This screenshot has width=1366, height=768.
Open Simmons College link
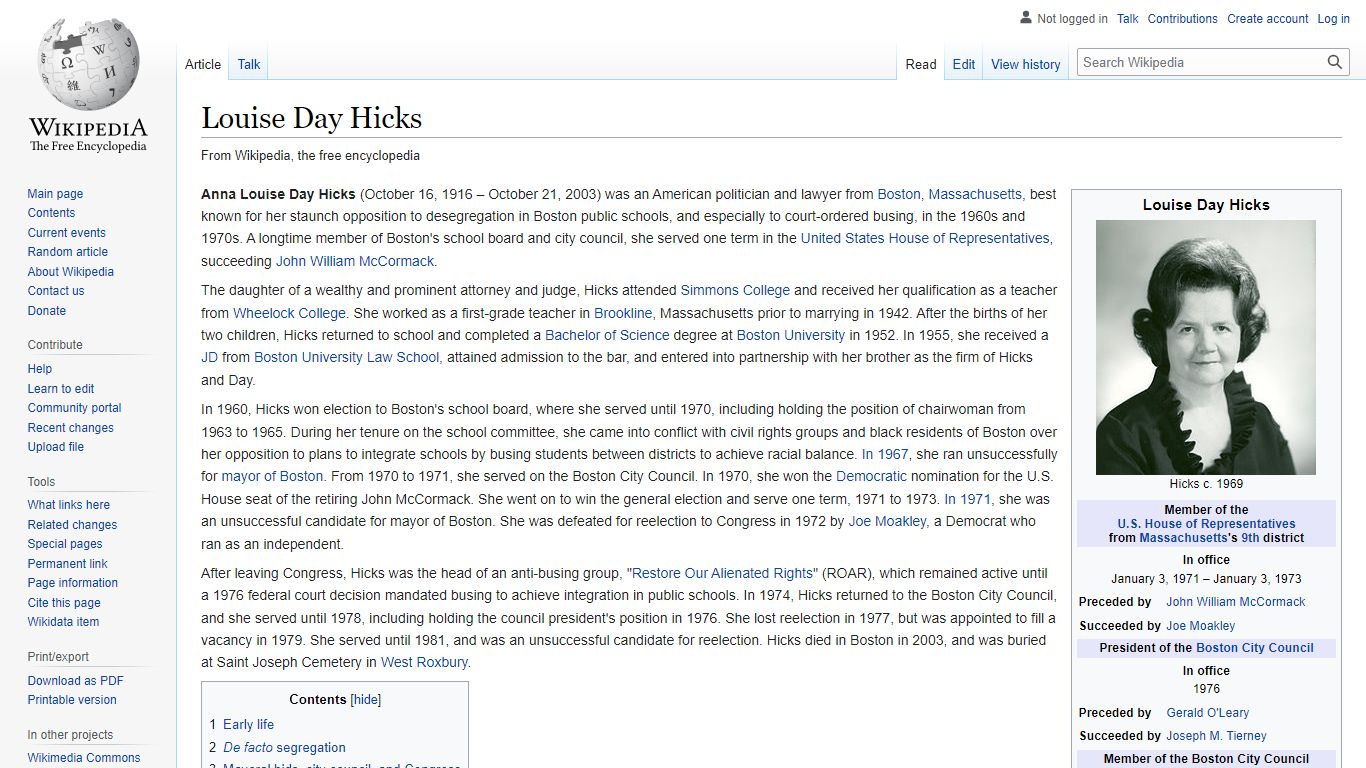click(735, 290)
